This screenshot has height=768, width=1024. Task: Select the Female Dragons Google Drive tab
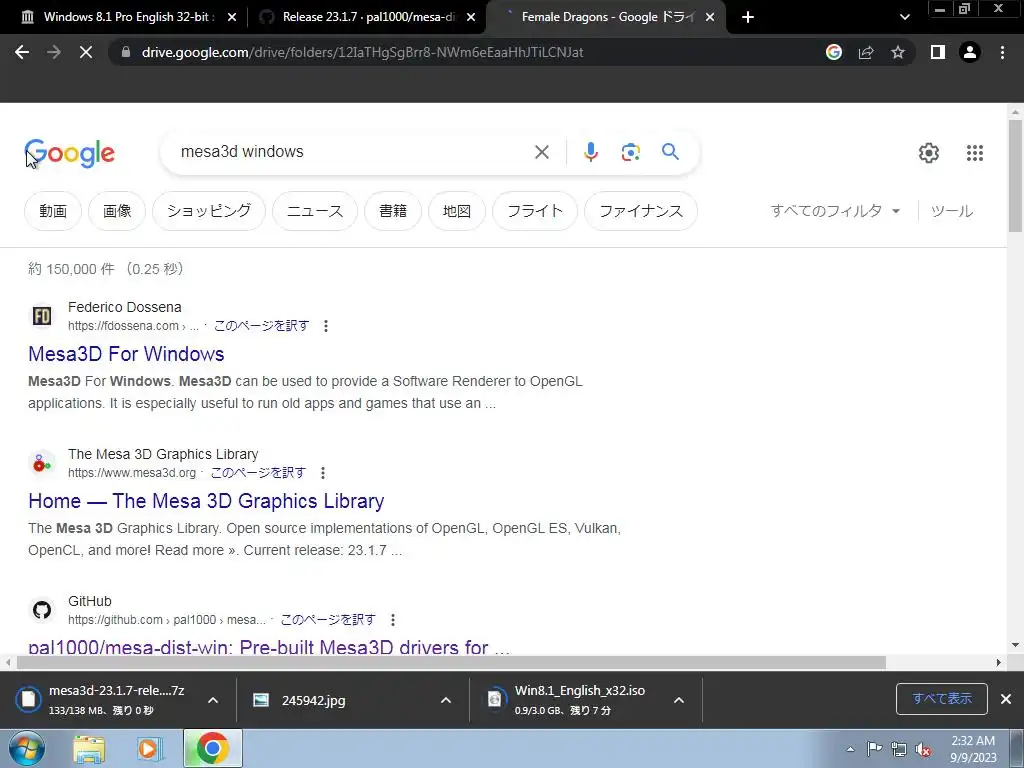pos(606,17)
